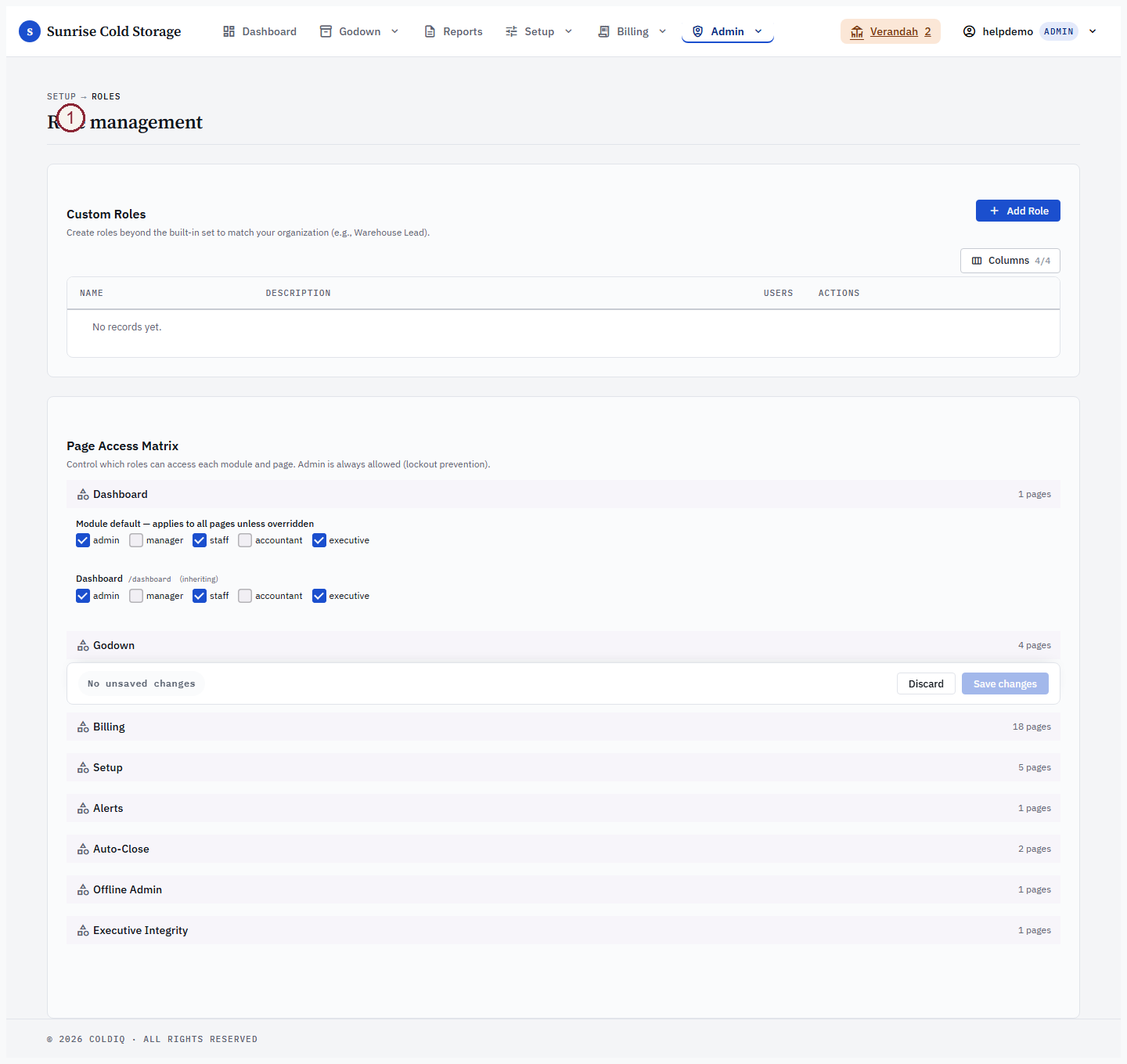Image resolution: width=1127 pixels, height=1064 pixels.
Task: Enable module default manager checkbox
Action: click(136, 540)
